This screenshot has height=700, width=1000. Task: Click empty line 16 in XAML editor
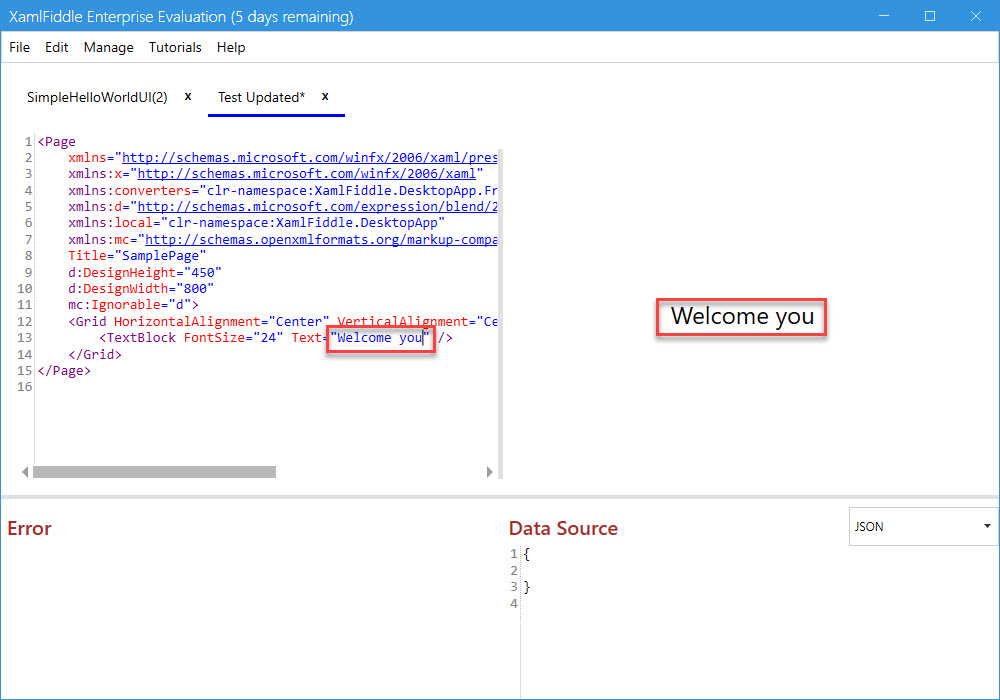click(267, 387)
